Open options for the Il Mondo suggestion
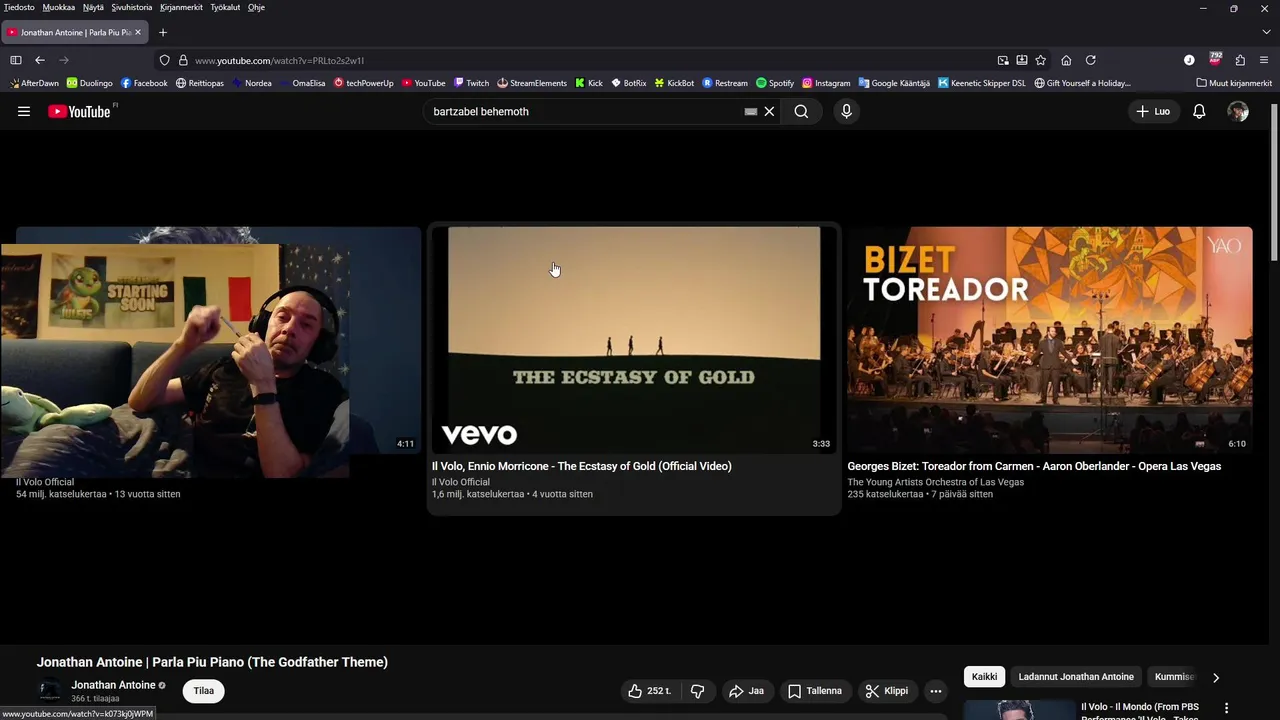 coord(1226,708)
